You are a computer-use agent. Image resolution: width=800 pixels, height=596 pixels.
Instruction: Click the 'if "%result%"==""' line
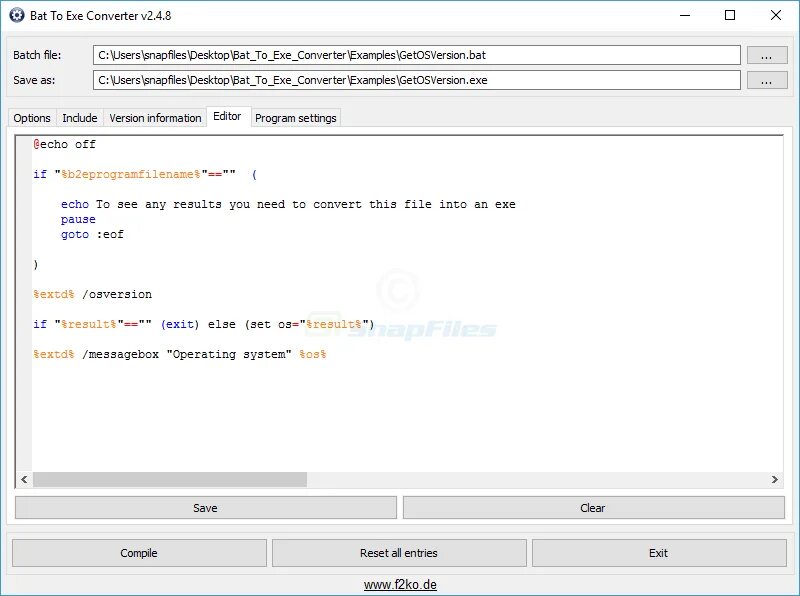(x=204, y=325)
